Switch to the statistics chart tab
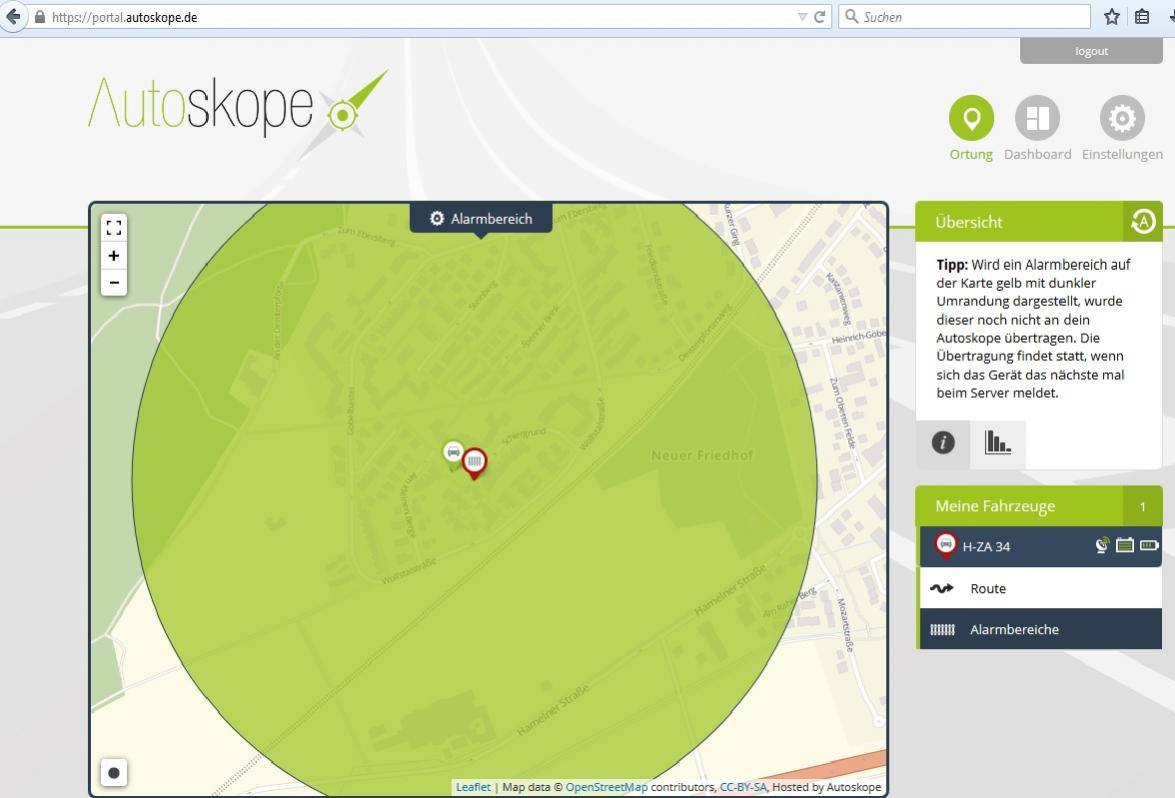 tap(997, 443)
